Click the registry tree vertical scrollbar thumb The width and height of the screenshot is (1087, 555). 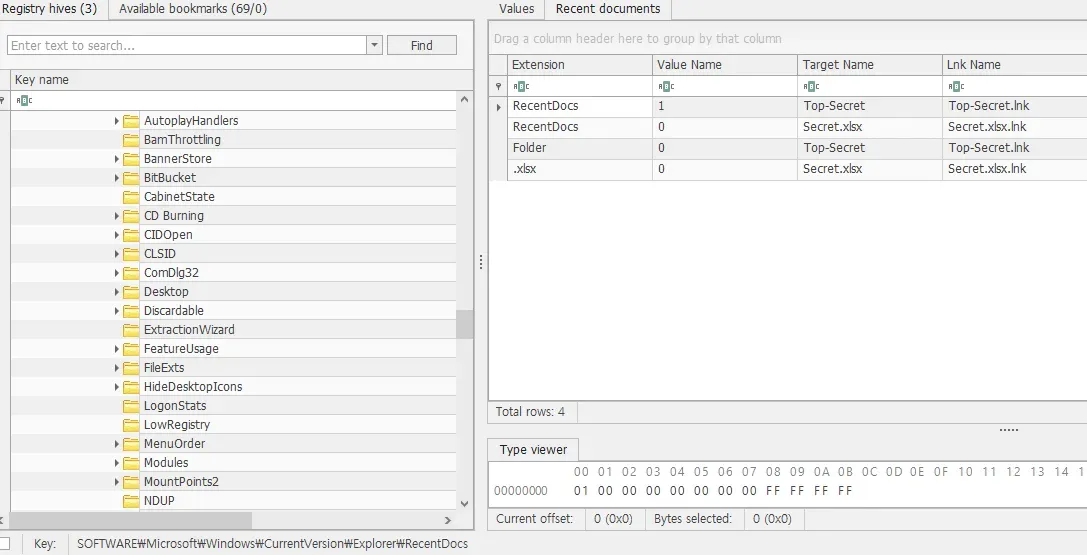coord(464,324)
